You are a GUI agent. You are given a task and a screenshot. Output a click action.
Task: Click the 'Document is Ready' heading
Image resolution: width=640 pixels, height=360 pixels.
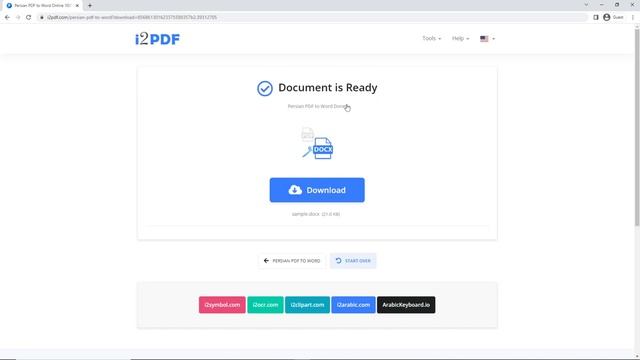coord(328,88)
